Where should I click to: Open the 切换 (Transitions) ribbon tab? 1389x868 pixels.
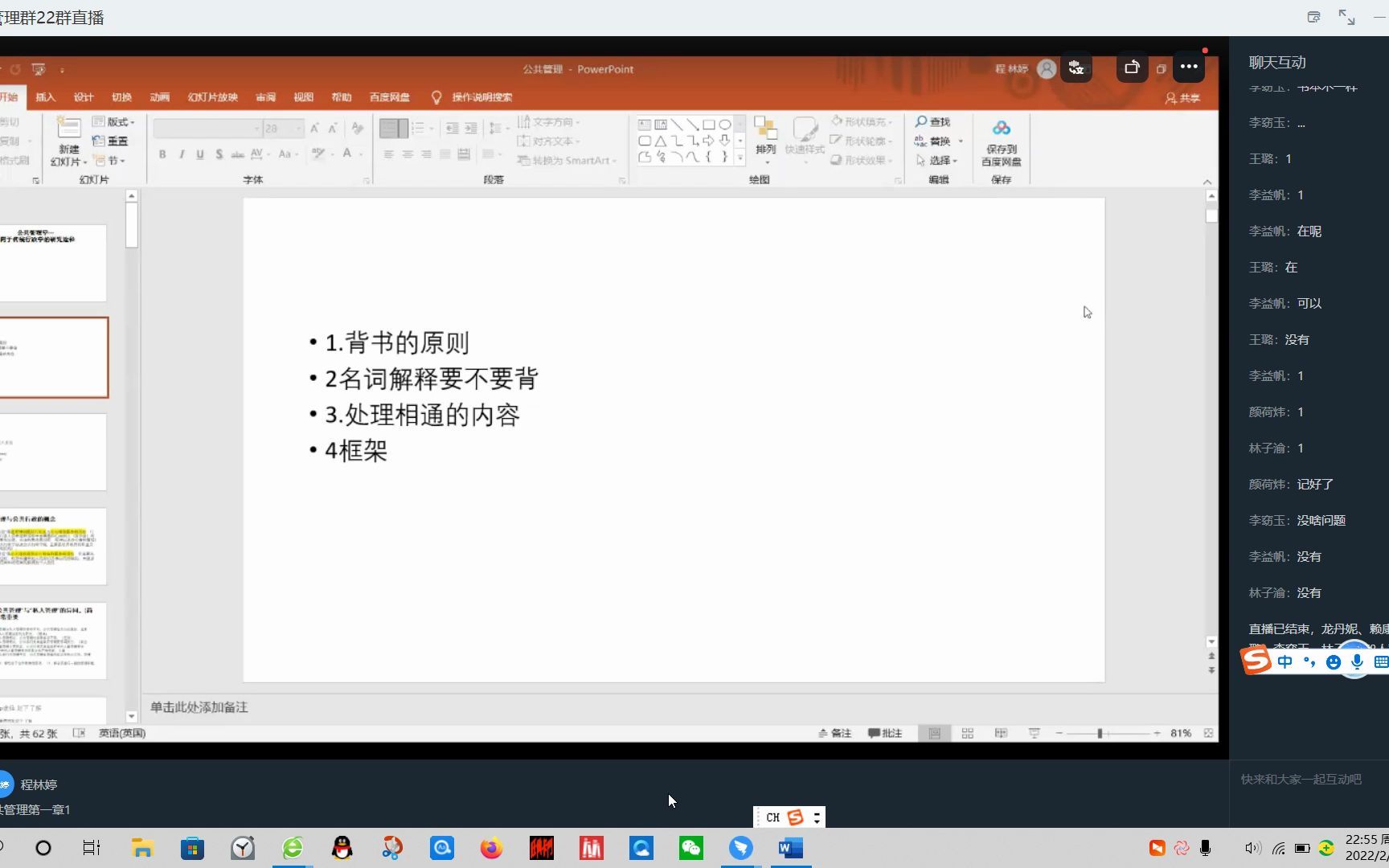[x=121, y=97]
